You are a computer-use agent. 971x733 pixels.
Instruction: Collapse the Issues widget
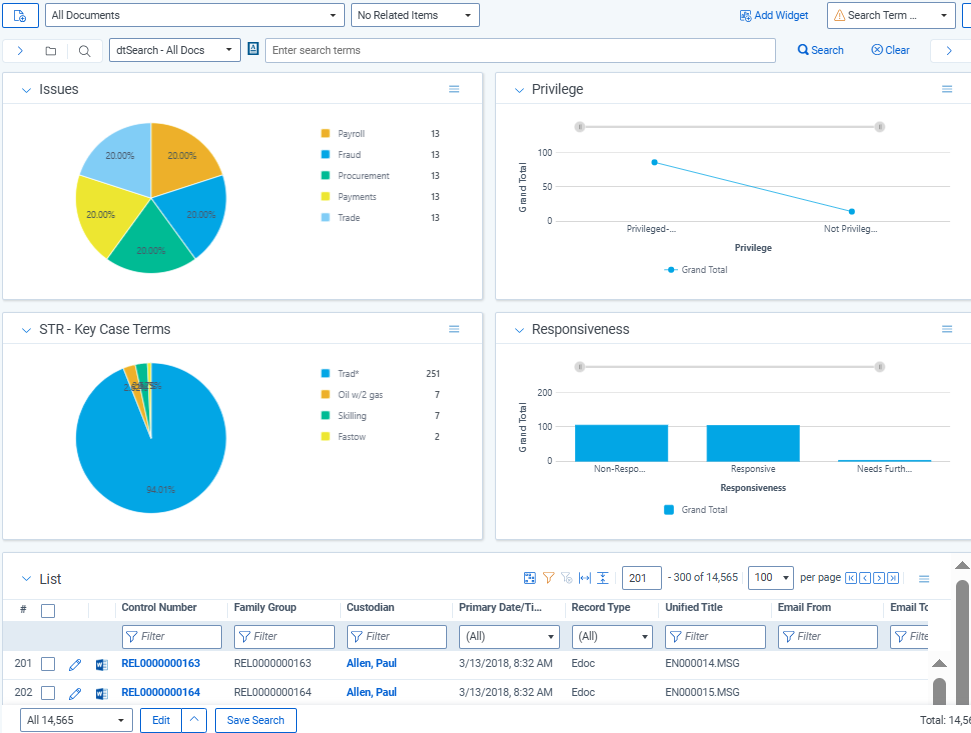click(26, 90)
